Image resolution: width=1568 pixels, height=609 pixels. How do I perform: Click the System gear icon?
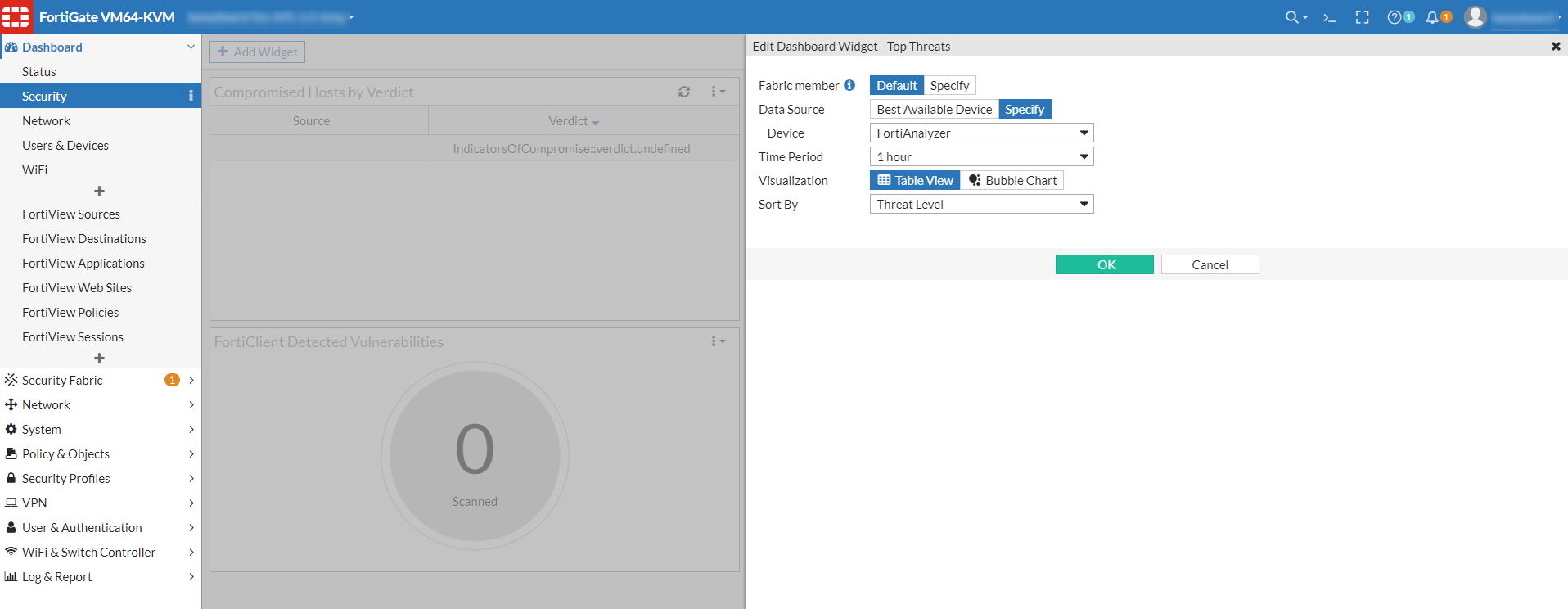coord(11,429)
